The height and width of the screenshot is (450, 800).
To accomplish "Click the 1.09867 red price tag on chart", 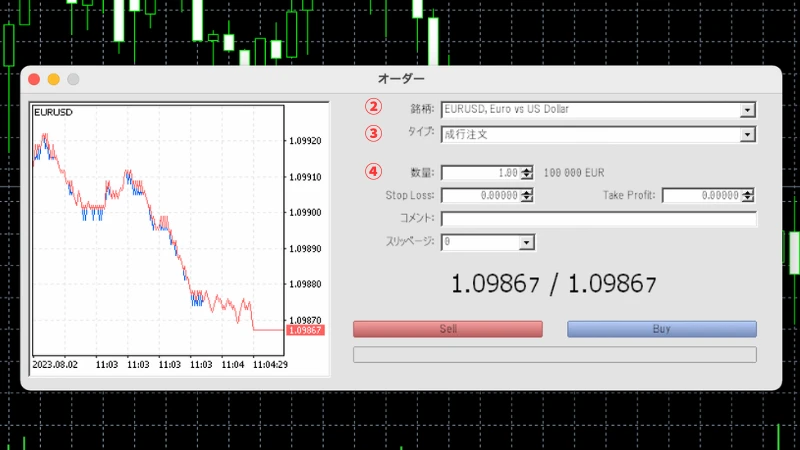I will [x=305, y=330].
